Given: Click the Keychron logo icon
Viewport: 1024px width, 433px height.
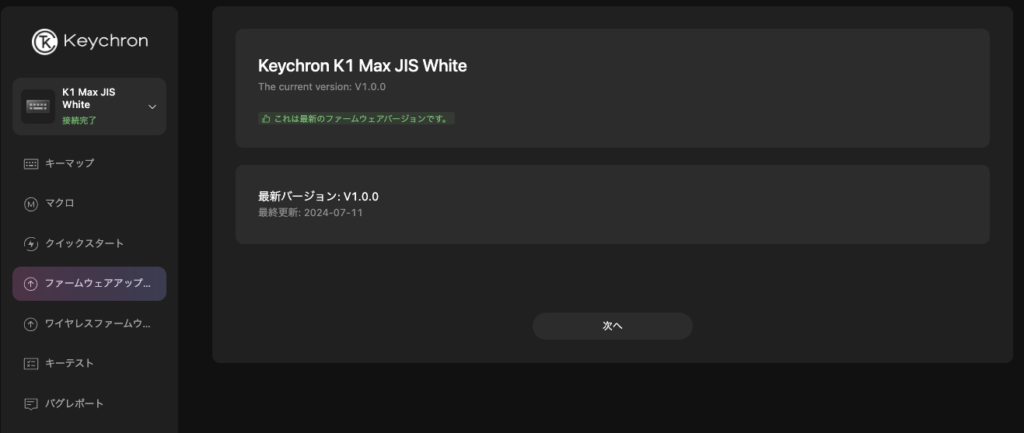Looking at the screenshot, I should tap(44, 41).
